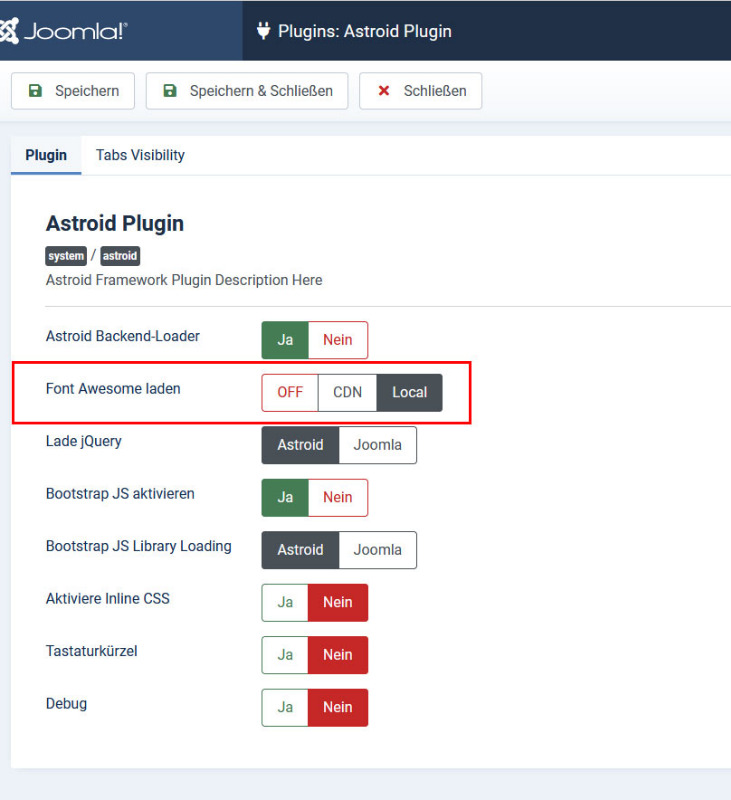
Task: Click the Tastaturkürzel label
Action: pos(92,651)
